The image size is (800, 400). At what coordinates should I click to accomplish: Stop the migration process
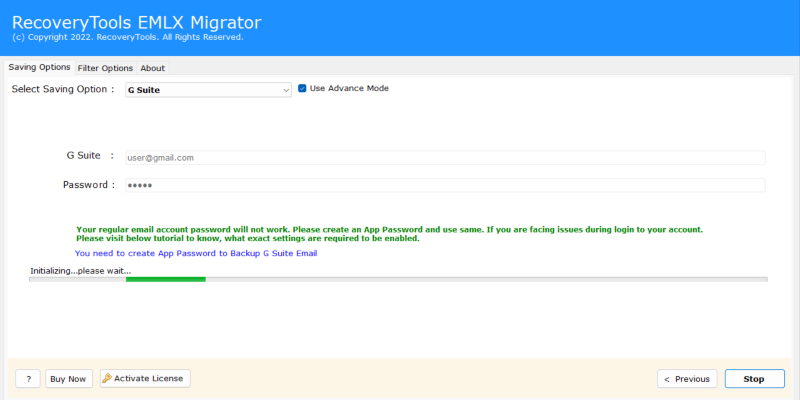(x=755, y=379)
